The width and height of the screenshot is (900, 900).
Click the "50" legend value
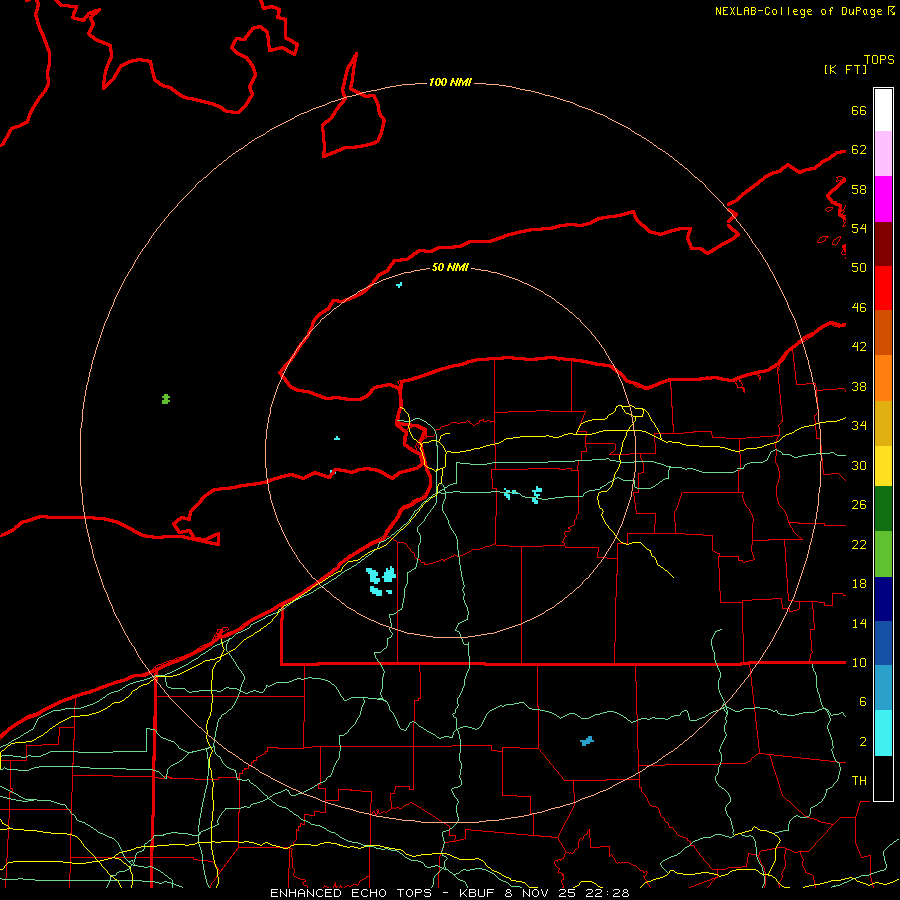click(859, 267)
